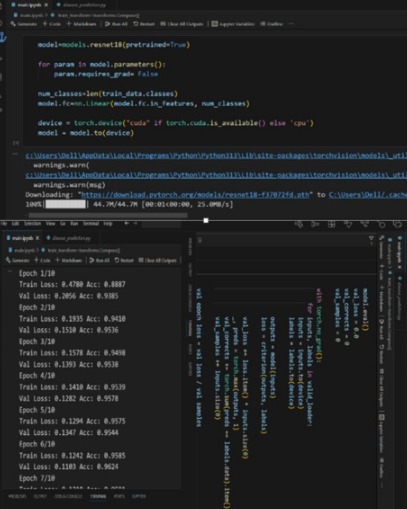Viewport: 407px width, 509px height.
Task: Click Generate in the upper notebook toolbar
Action: (23, 24)
